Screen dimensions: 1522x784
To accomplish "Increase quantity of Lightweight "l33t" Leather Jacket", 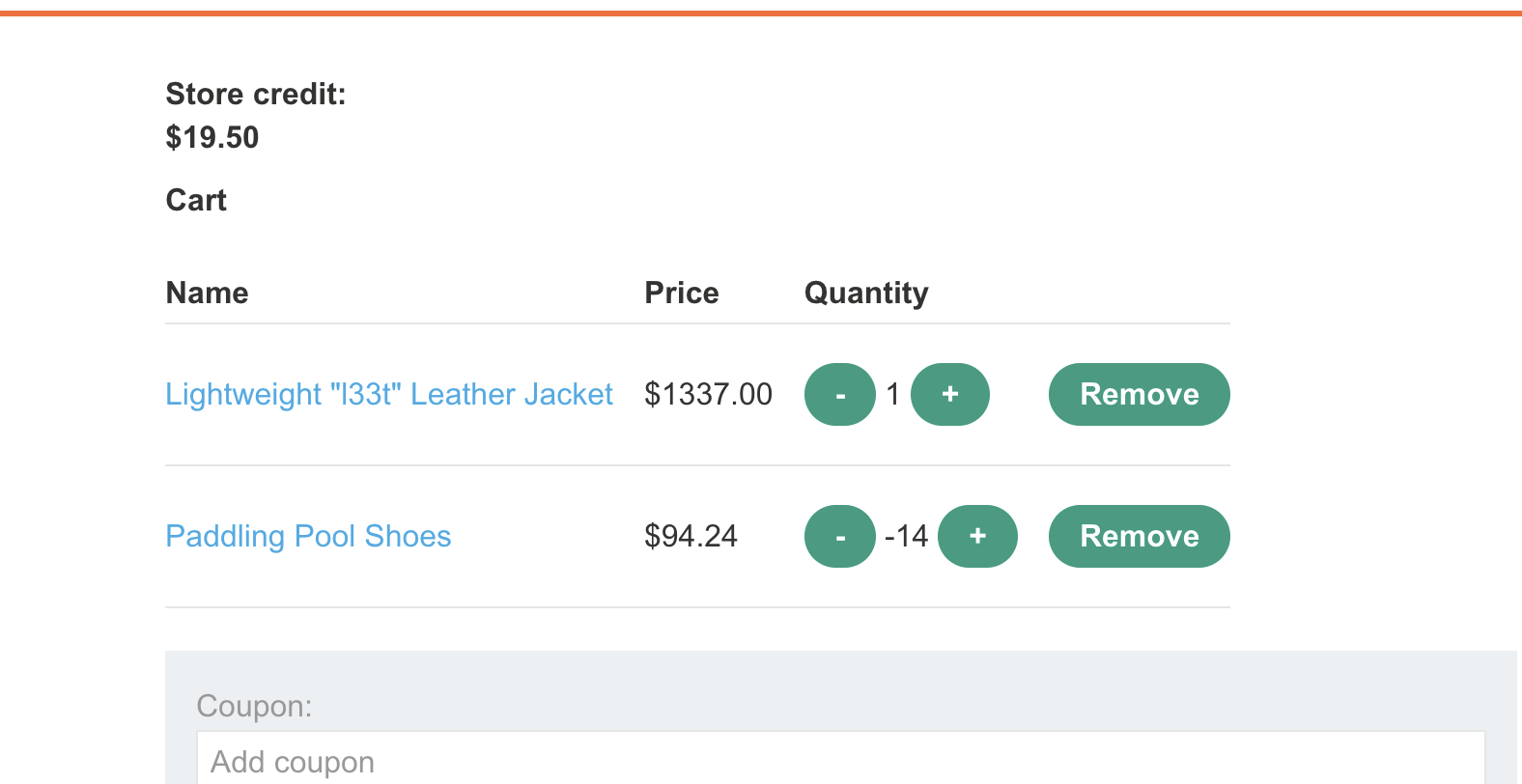I will pyautogui.click(x=950, y=394).
